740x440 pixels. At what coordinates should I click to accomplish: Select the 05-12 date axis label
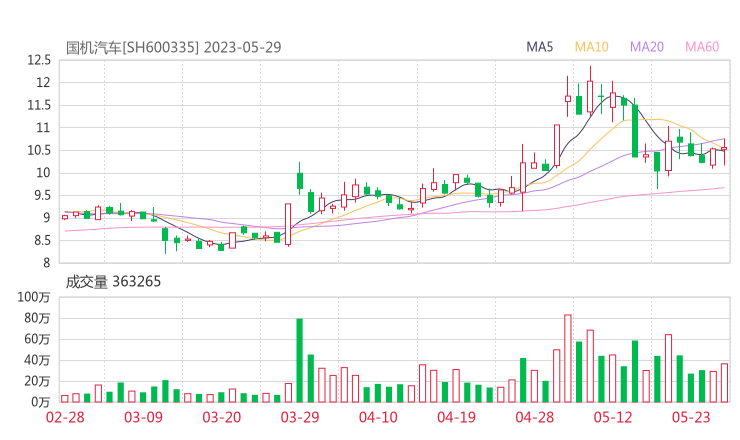pos(613,417)
